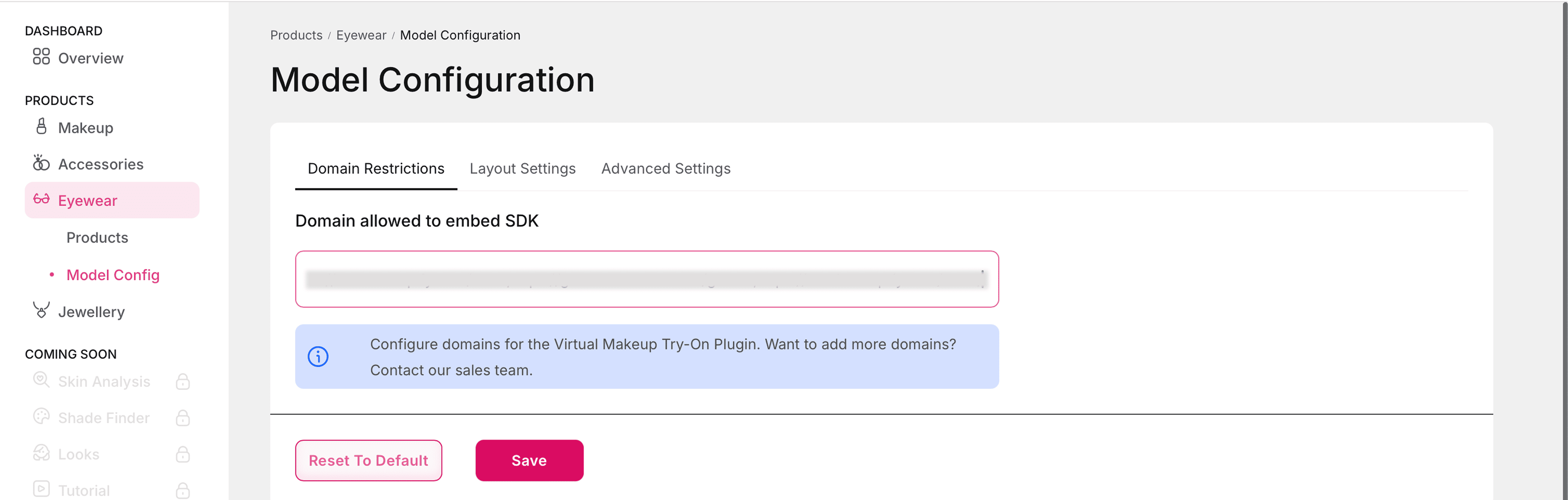Click the Jewellery necklace icon
This screenshot has height=500, width=1568.
[x=41, y=311]
